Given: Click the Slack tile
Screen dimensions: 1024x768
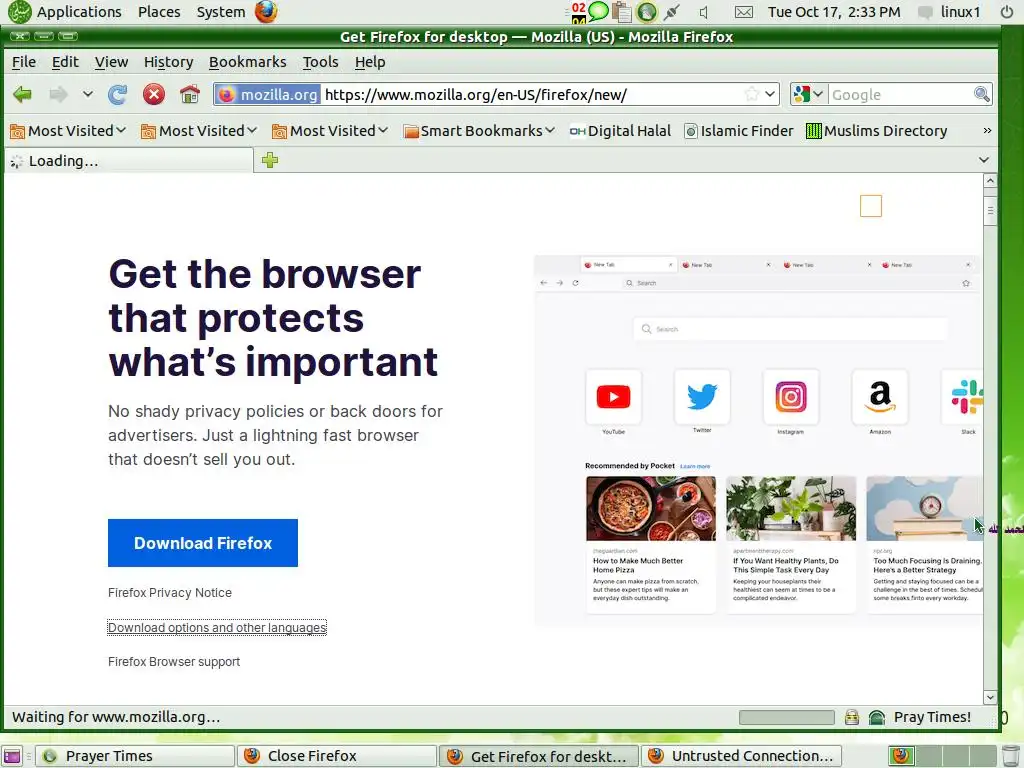Looking at the screenshot, I should [x=963, y=397].
